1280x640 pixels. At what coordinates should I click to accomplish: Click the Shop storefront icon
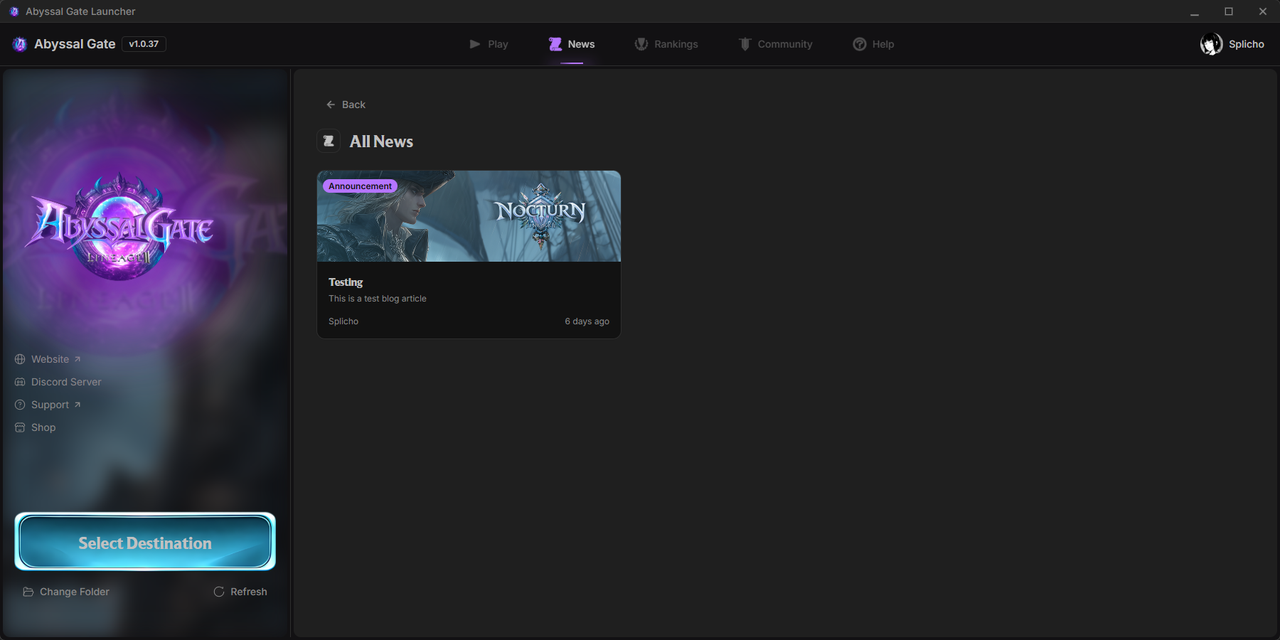tap(20, 427)
